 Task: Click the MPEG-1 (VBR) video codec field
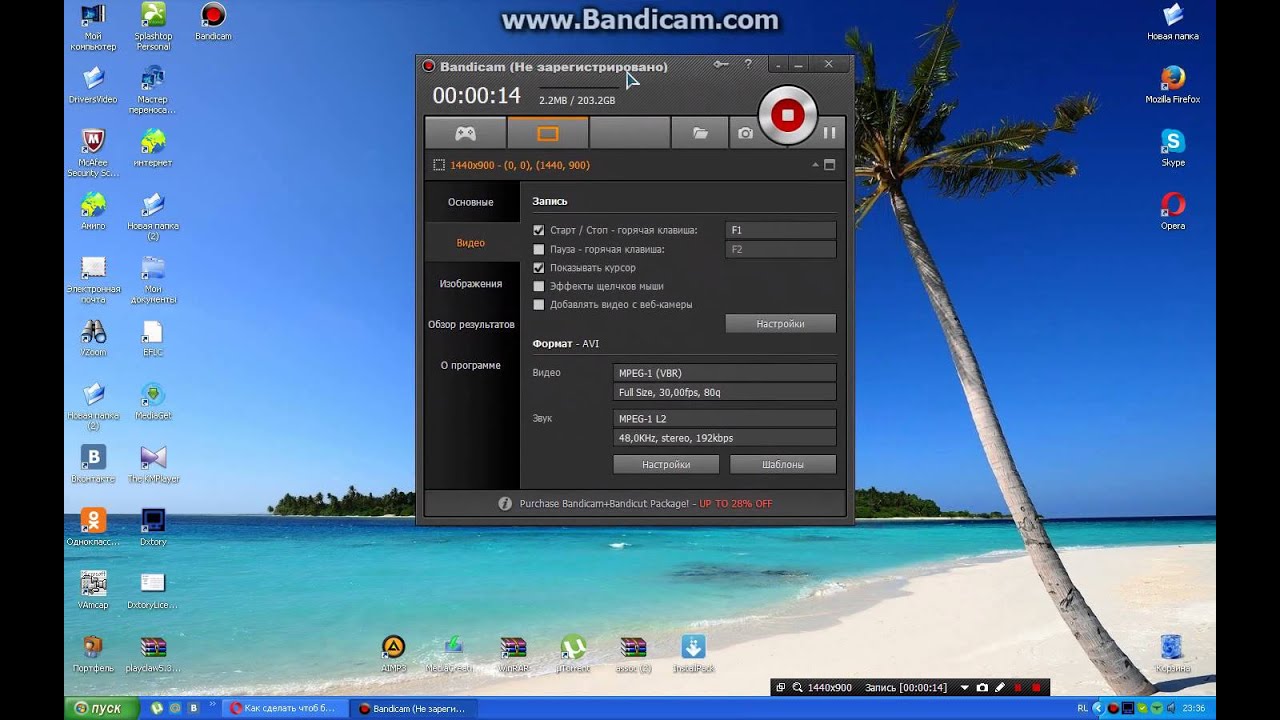724,373
